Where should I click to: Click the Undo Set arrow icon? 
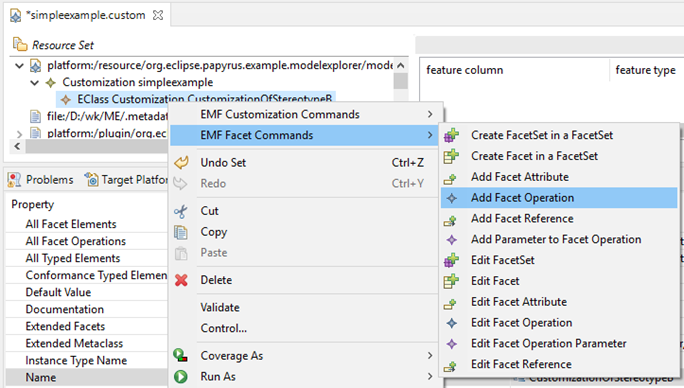click(x=181, y=163)
